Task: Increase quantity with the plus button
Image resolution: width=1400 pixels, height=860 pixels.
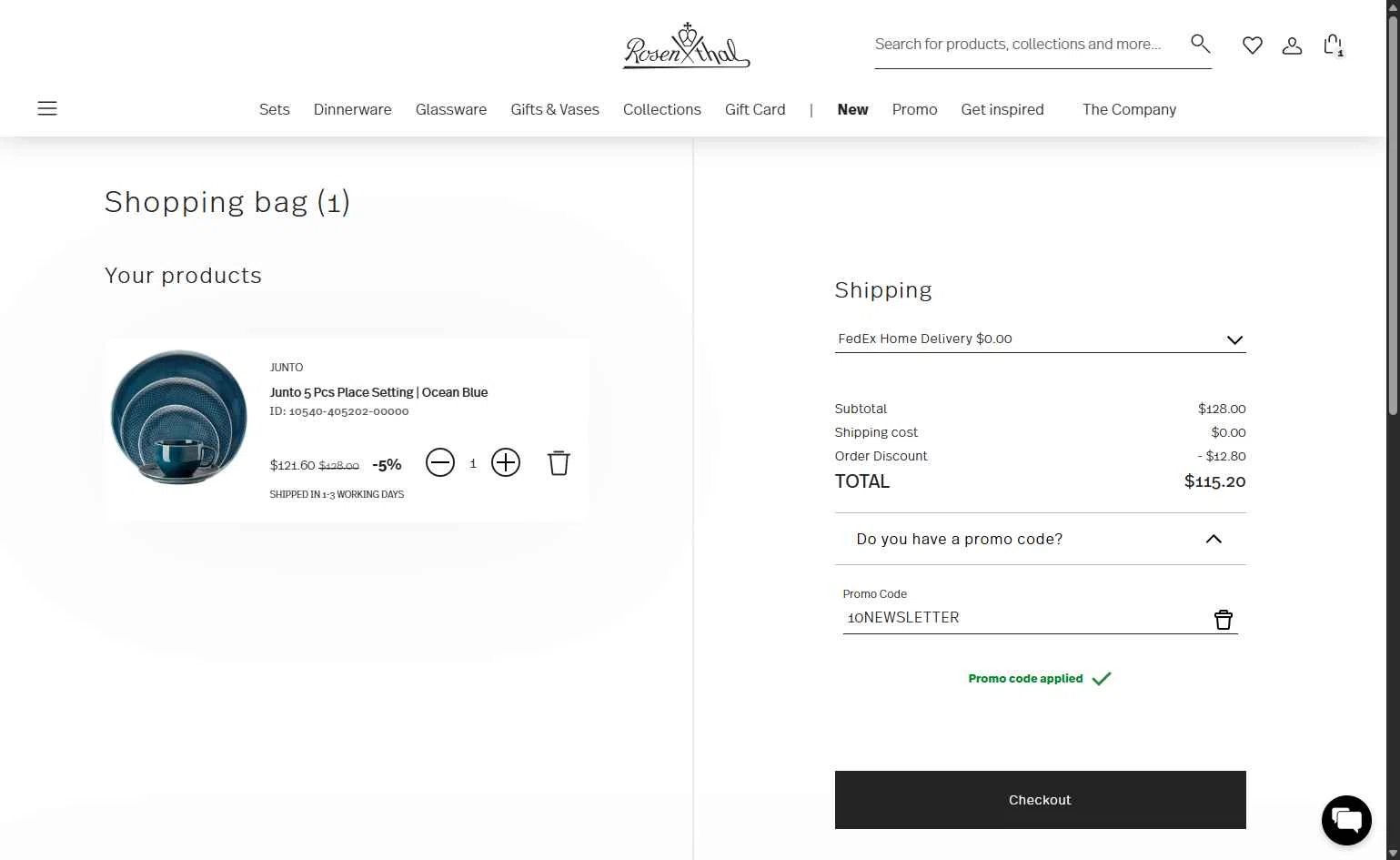Action: (506, 462)
